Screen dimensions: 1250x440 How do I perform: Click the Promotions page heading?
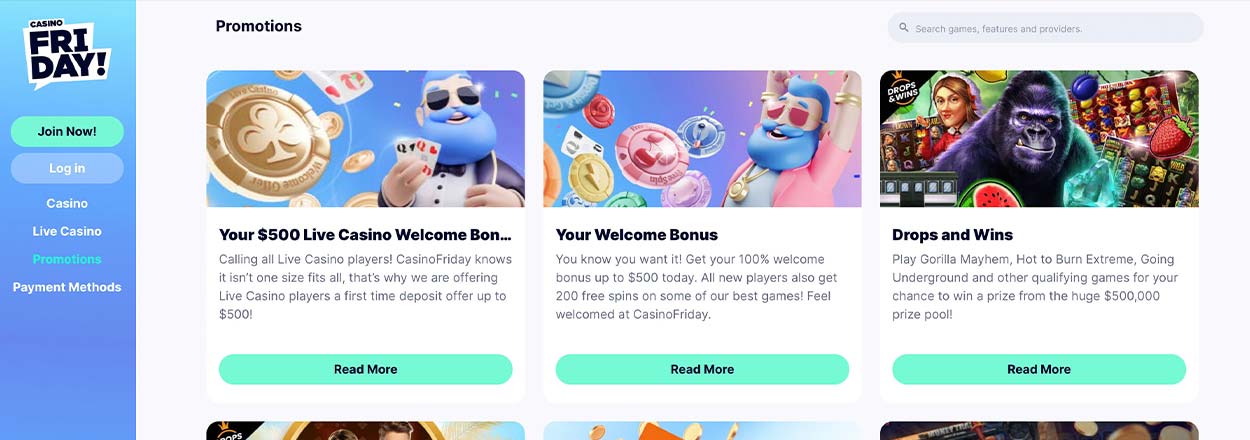(259, 26)
